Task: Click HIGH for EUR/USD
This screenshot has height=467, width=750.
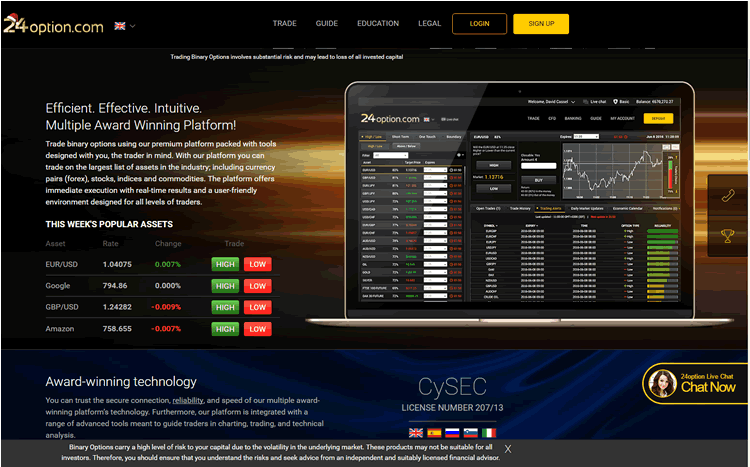Action: point(225,264)
